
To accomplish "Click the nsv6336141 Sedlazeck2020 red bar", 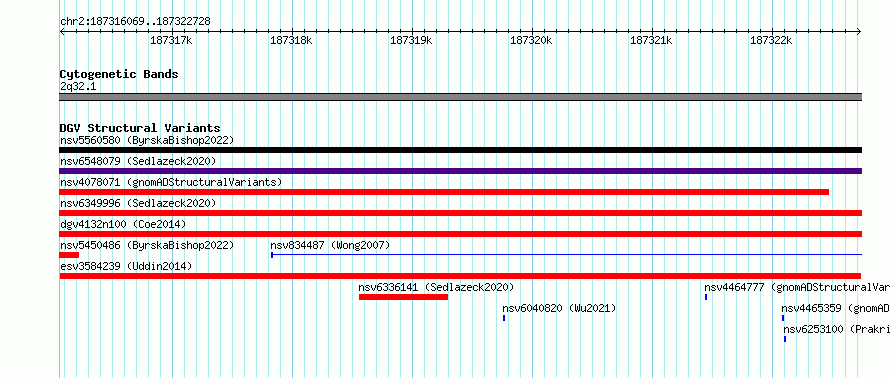I will (404, 297).
